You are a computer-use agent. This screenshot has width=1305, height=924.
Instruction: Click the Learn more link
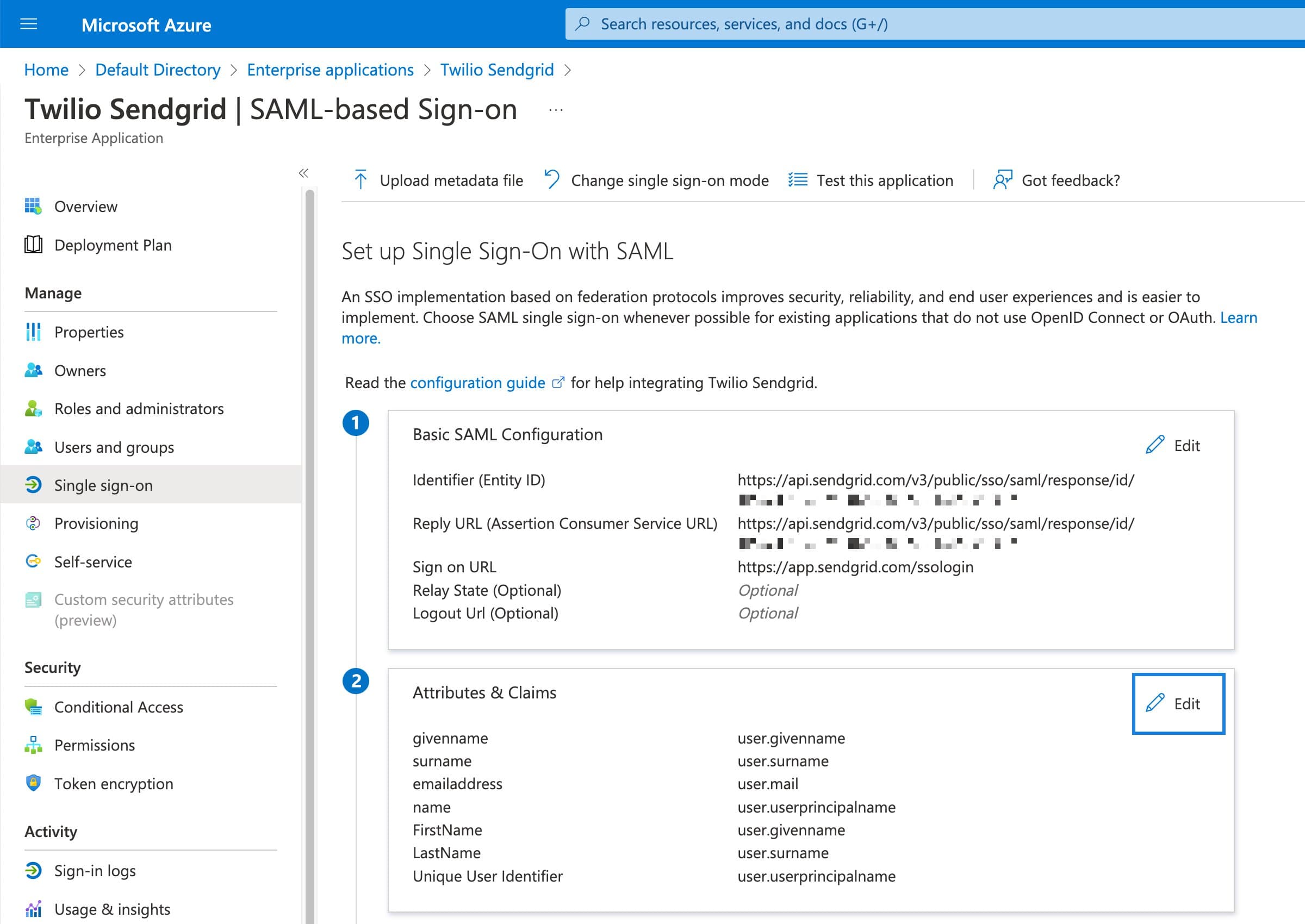click(x=1239, y=317)
